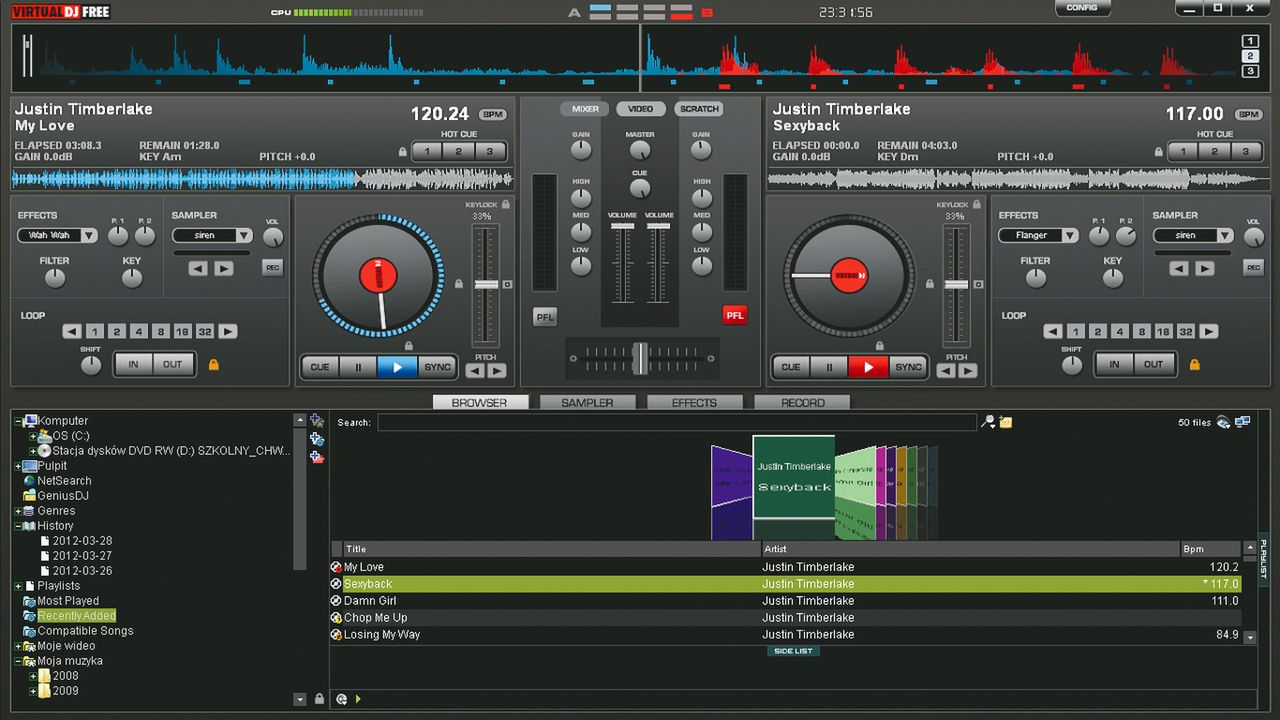
Task: Collapse the History tree node
Action: [x=18, y=526]
